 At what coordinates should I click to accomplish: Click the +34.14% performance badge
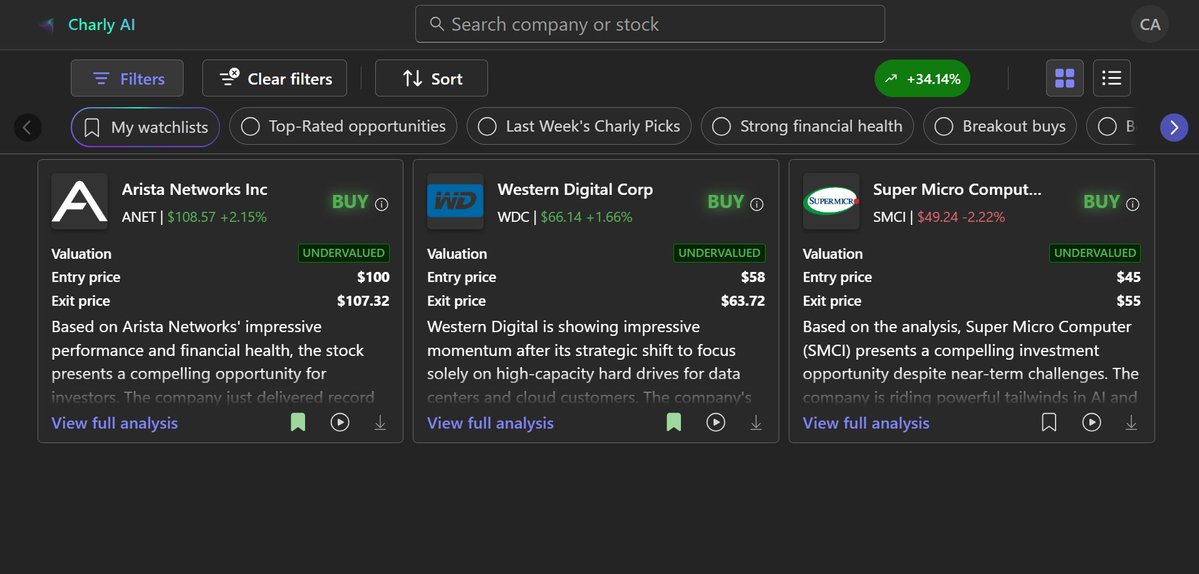[922, 79]
